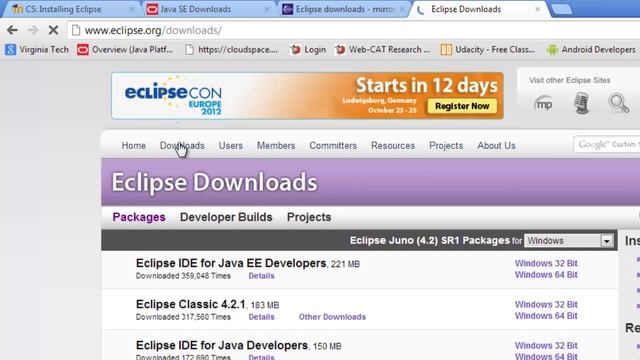640x360 pixels.
Task: Click the Eclipse Marketplace 'mp' icon
Action: (x=543, y=104)
